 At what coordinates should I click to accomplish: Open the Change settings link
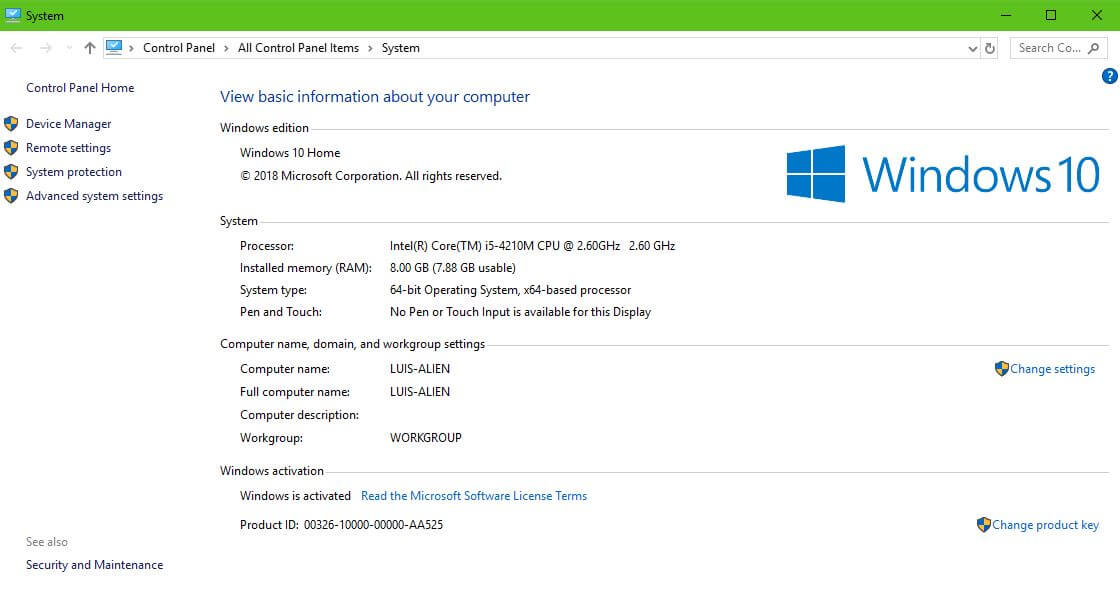click(x=1052, y=369)
